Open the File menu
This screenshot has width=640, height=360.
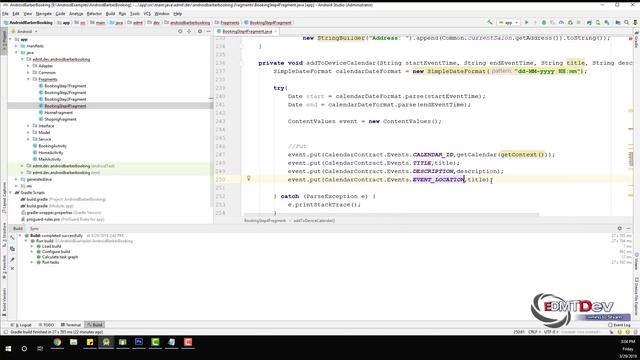(x=5, y=13)
